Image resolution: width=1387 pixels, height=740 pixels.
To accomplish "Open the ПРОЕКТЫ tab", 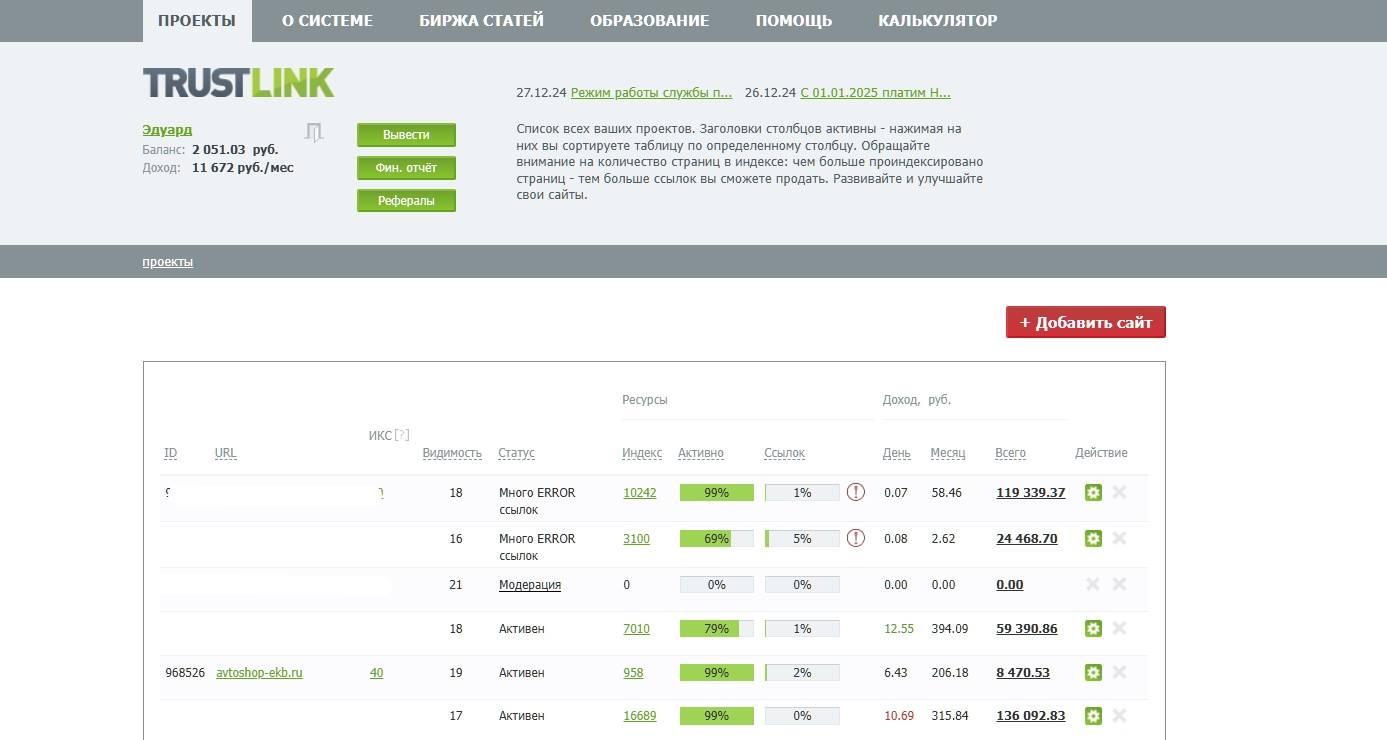I will click(197, 21).
